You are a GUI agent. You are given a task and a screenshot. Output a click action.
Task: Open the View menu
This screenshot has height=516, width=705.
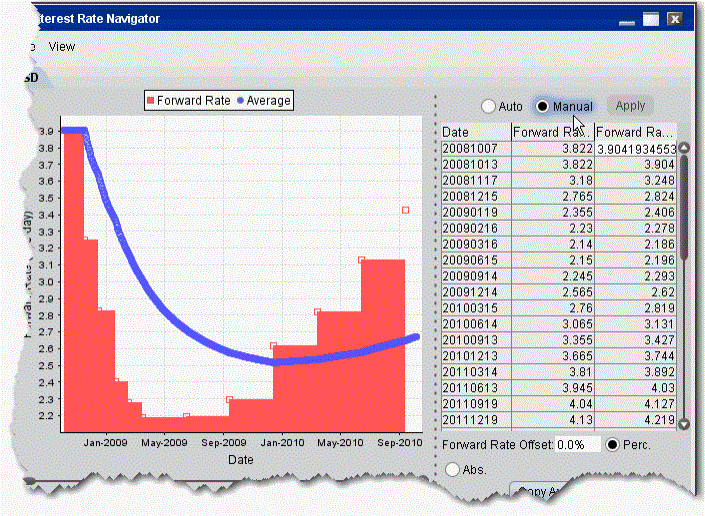pyautogui.click(x=62, y=46)
